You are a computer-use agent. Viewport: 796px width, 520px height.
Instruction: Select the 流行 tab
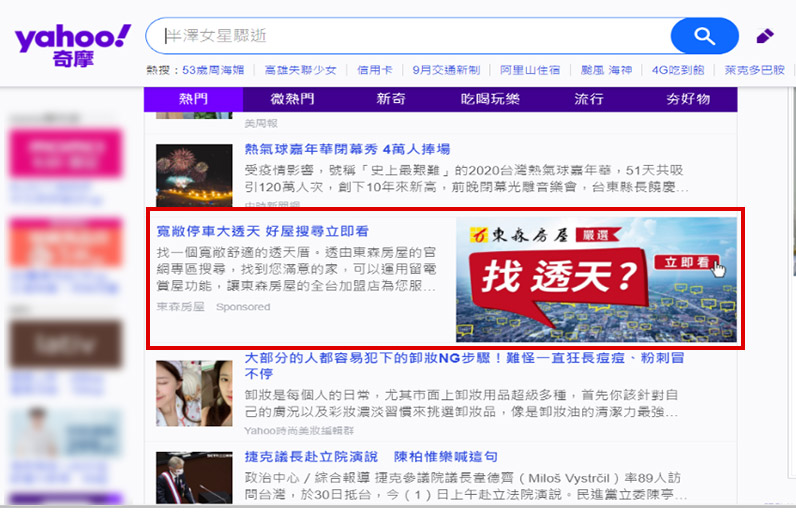589,99
